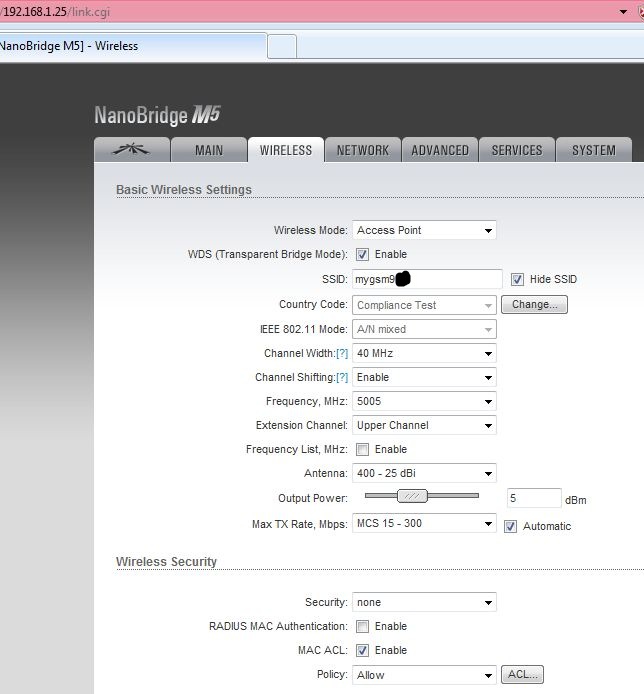Image resolution: width=644 pixels, height=694 pixels.
Task: Open the Antenna gain dropdown
Action: click(424, 473)
